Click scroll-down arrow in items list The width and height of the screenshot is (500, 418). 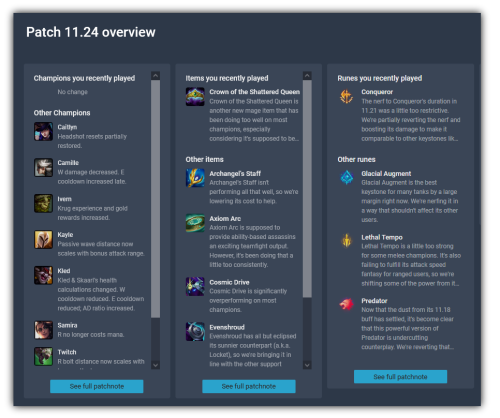pyautogui.click(x=307, y=365)
